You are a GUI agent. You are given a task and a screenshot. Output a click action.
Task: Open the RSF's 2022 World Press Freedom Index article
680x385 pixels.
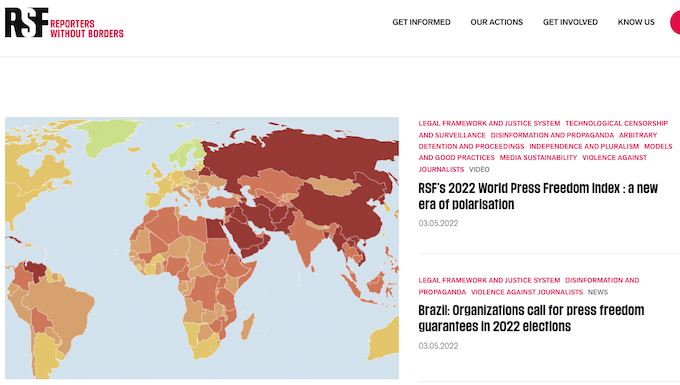(x=538, y=196)
